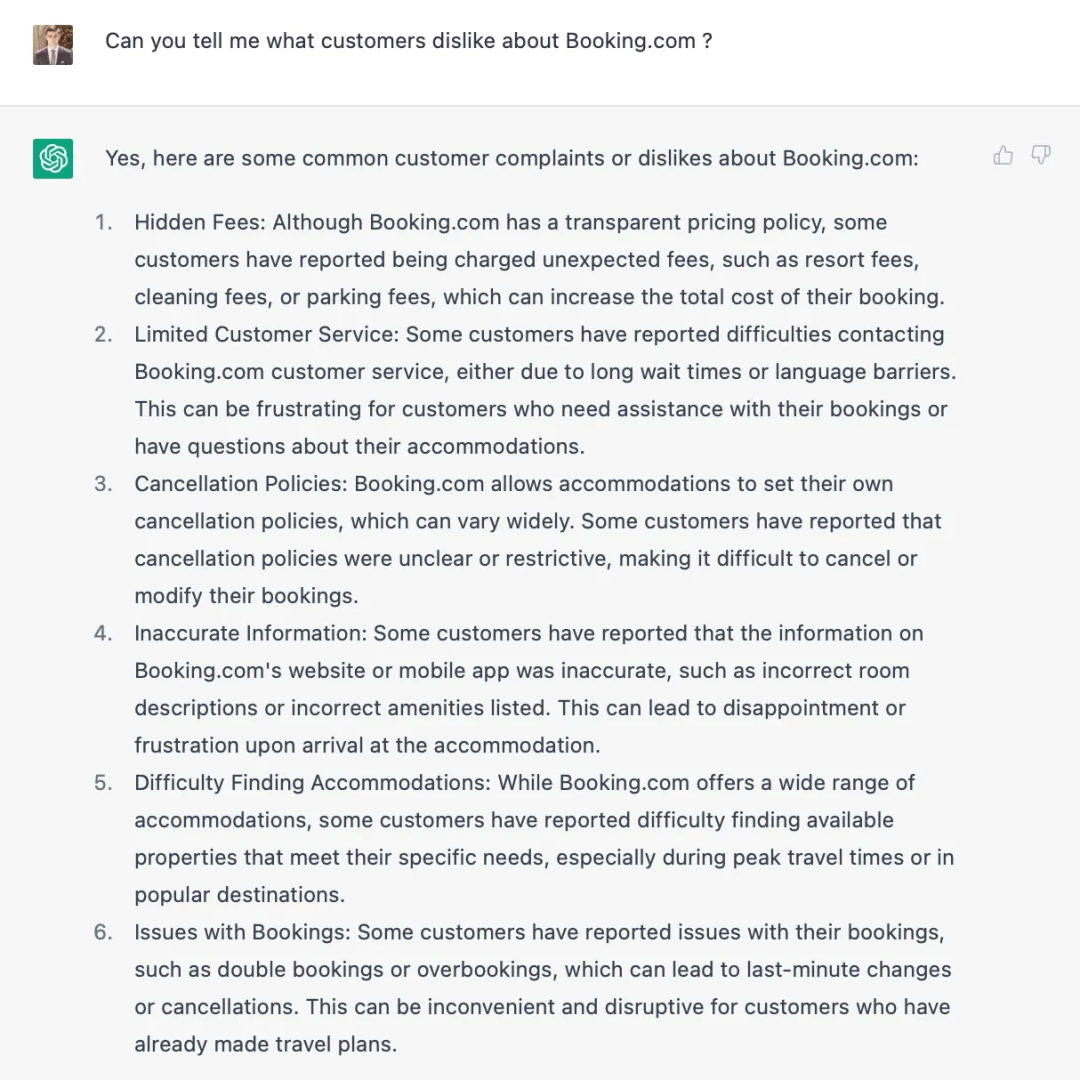Click the user's question about Booking.com
This screenshot has height=1080, width=1080.
[x=408, y=41]
